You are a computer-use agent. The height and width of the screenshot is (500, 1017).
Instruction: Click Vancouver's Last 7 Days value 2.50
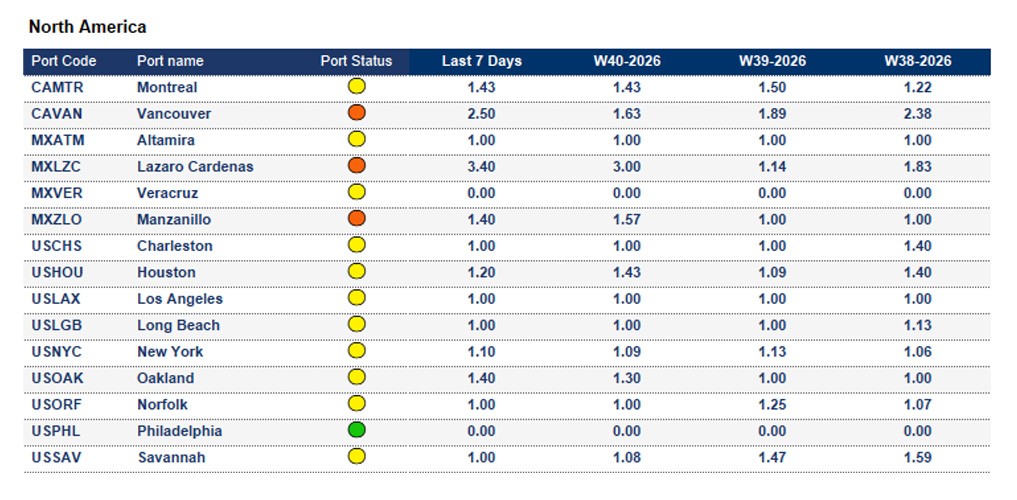[x=481, y=113]
